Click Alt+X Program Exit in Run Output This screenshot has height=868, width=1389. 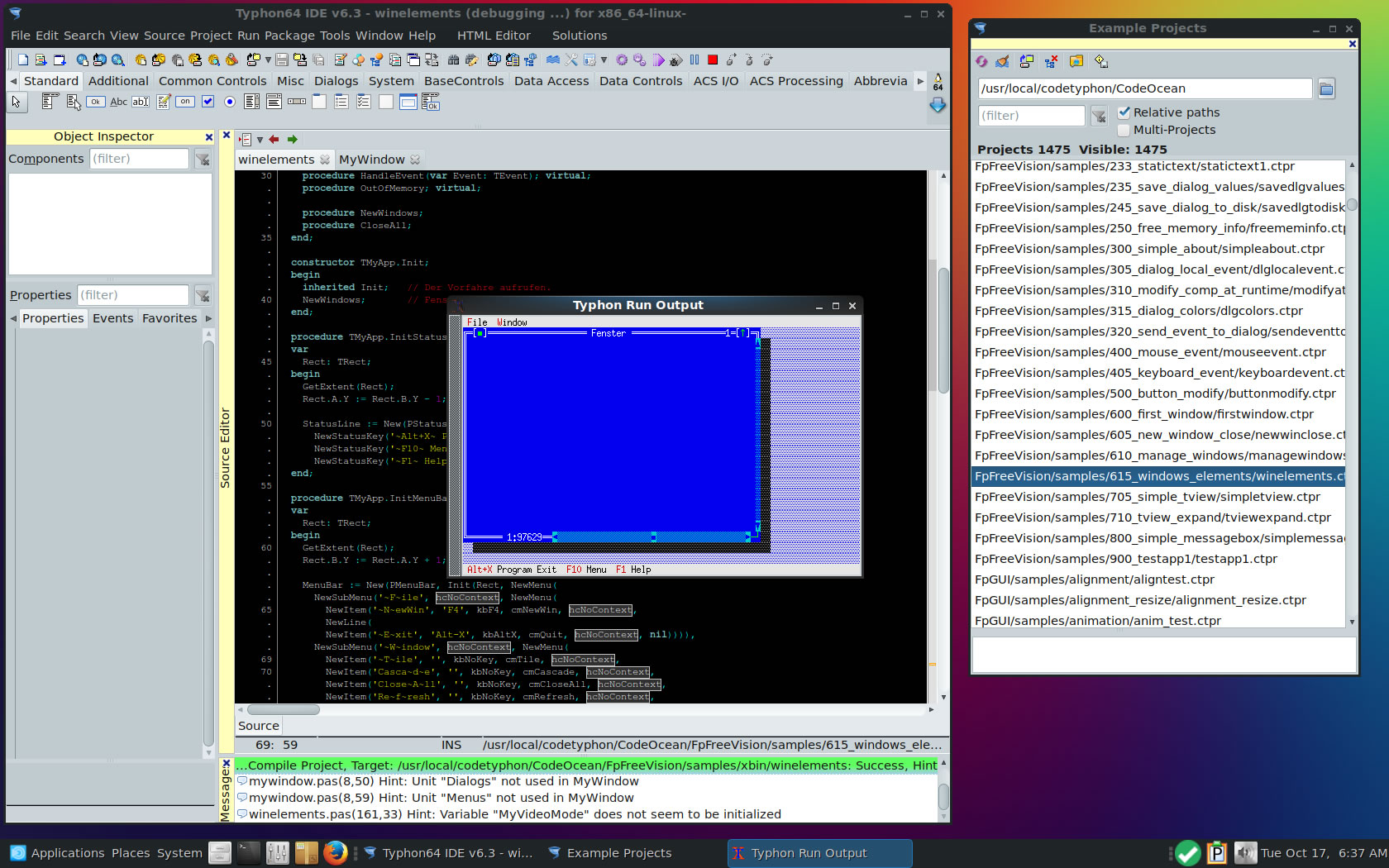pos(512,570)
